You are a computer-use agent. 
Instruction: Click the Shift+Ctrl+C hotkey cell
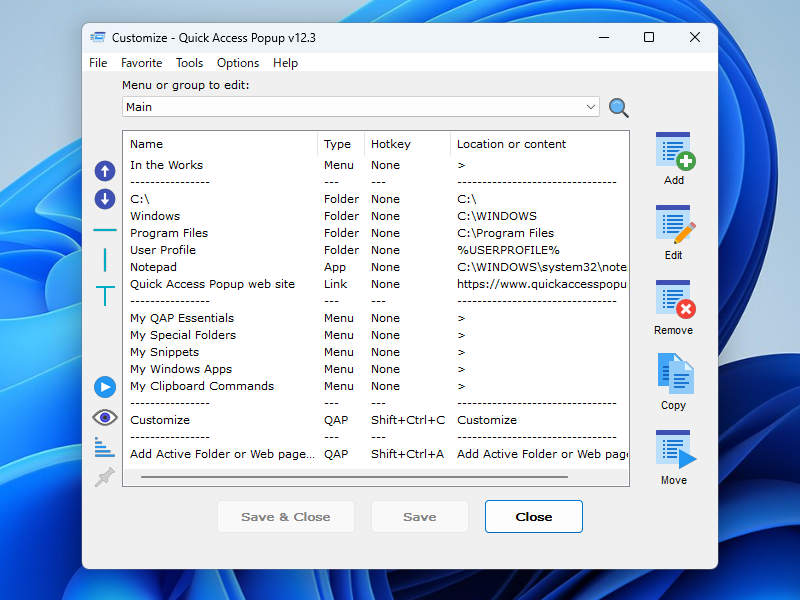(408, 420)
